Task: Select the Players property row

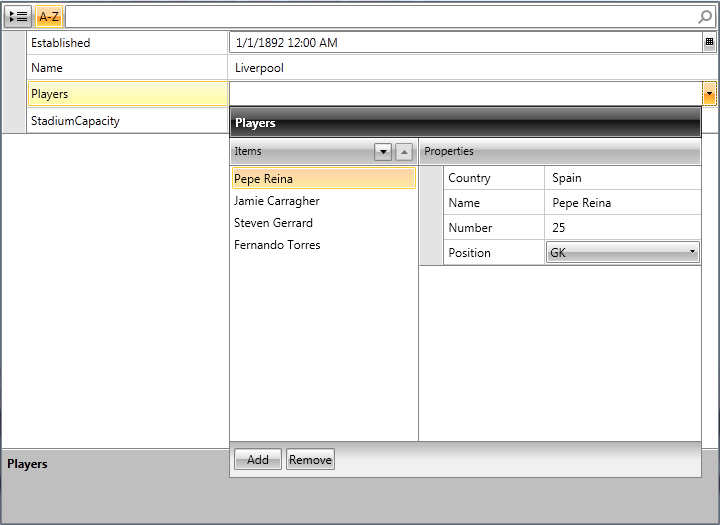Action: click(x=128, y=94)
